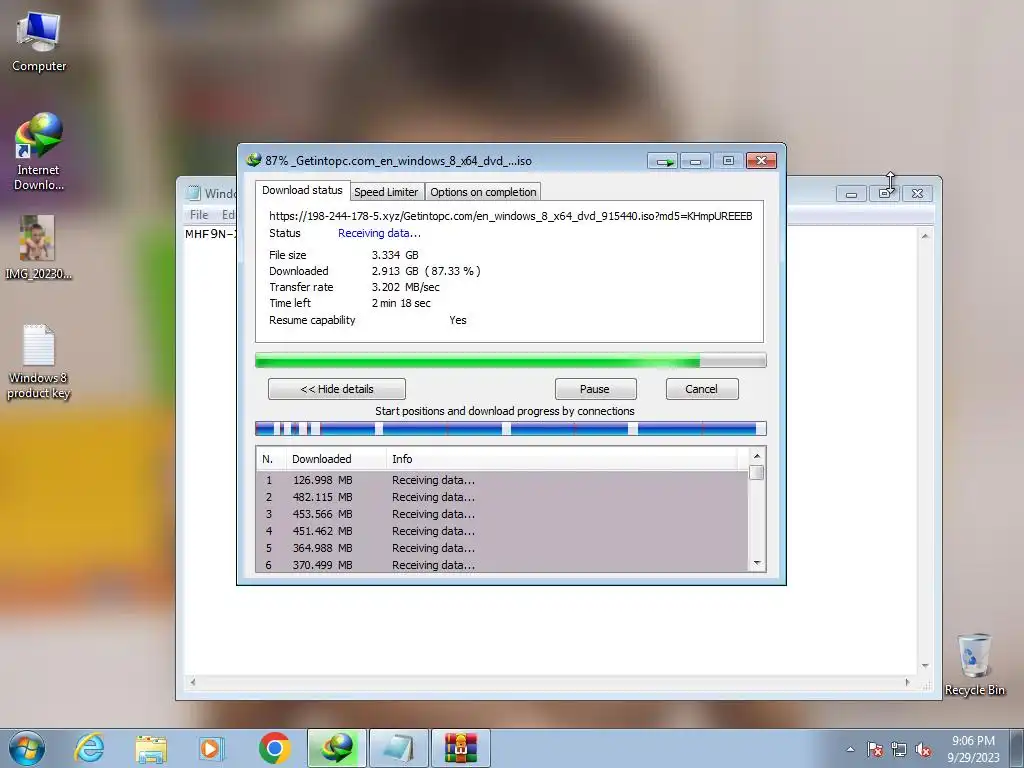Click the download URL text
This screenshot has width=1024, height=768.
pyautogui.click(x=511, y=216)
